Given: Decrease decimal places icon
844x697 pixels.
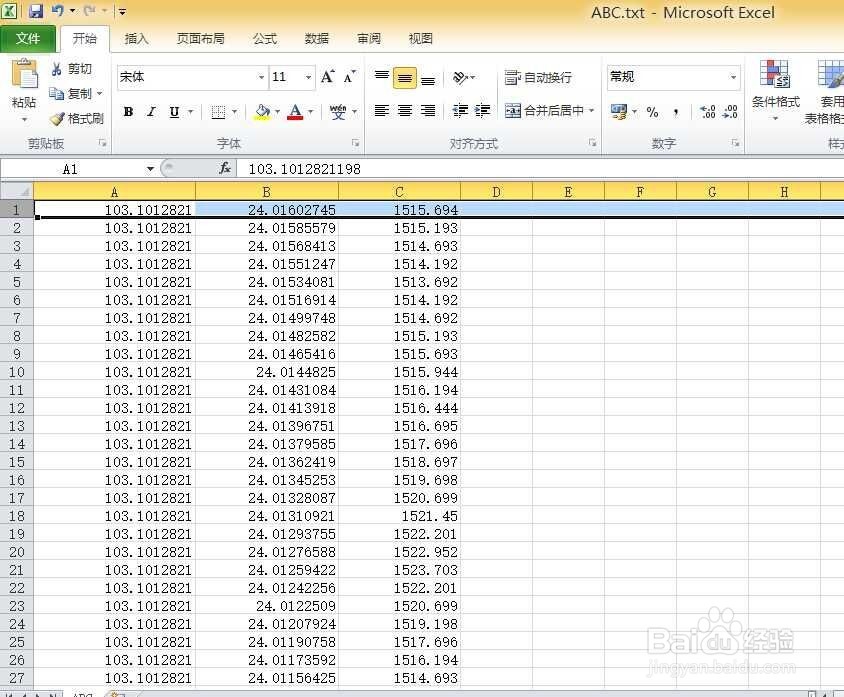Looking at the screenshot, I should pos(730,112).
